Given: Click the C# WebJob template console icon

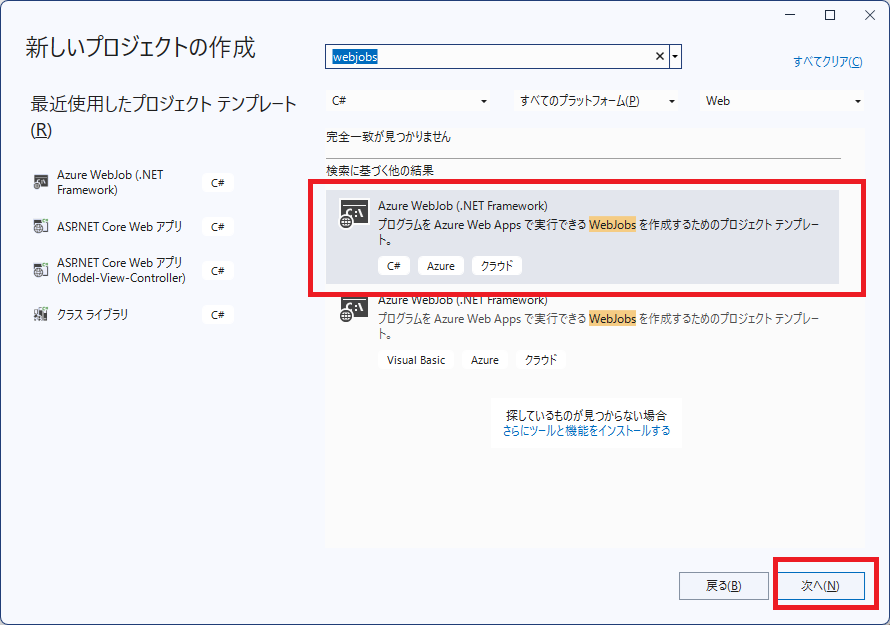Looking at the screenshot, I should pyautogui.click(x=354, y=213).
